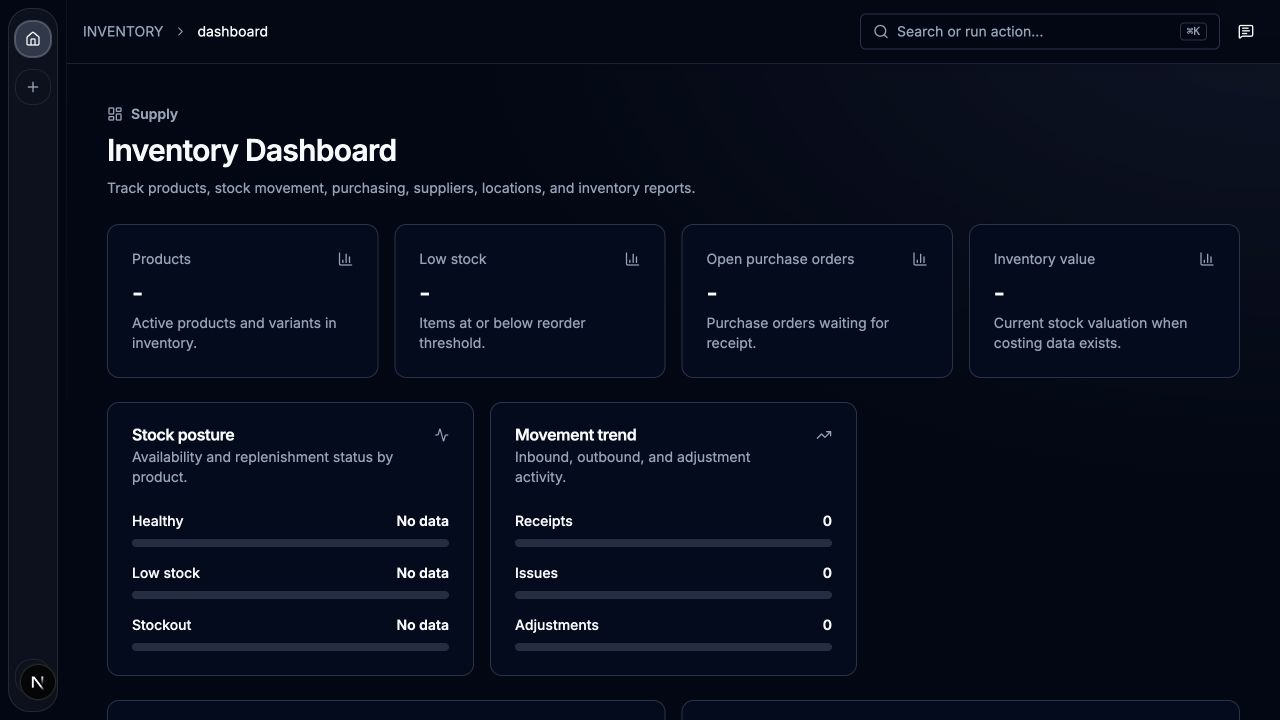
Task: Click the Inventory Dashboard title
Action: pos(252,150)
